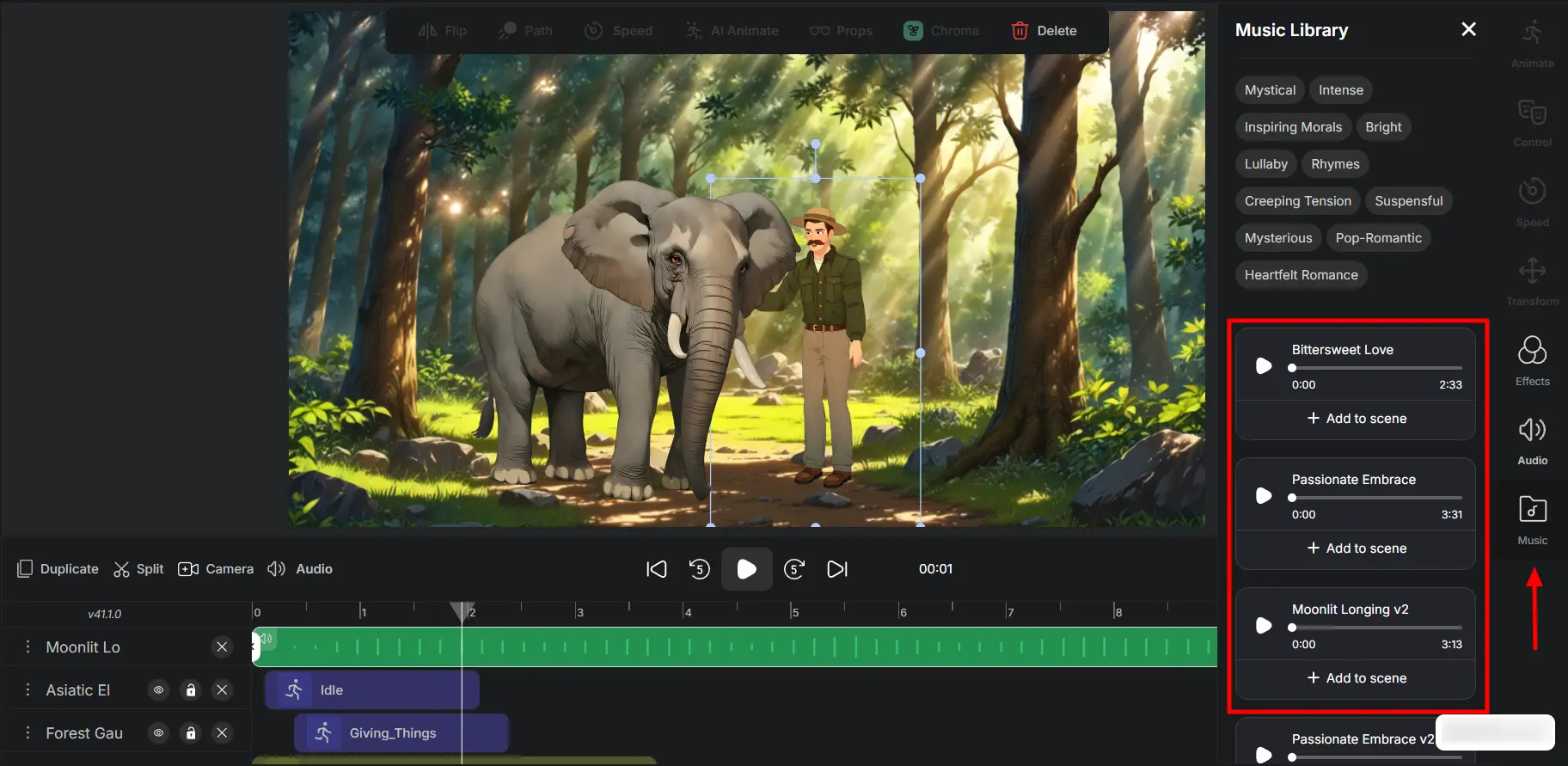
Task: Filter music by Mystical tag
Action: pyautogui.click(x=1270, y=90)
